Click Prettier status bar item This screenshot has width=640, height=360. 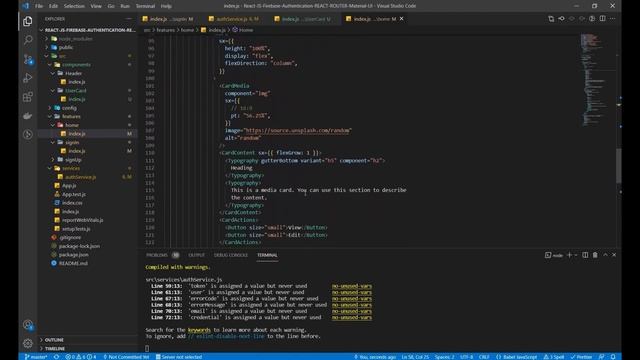(581, 357)
